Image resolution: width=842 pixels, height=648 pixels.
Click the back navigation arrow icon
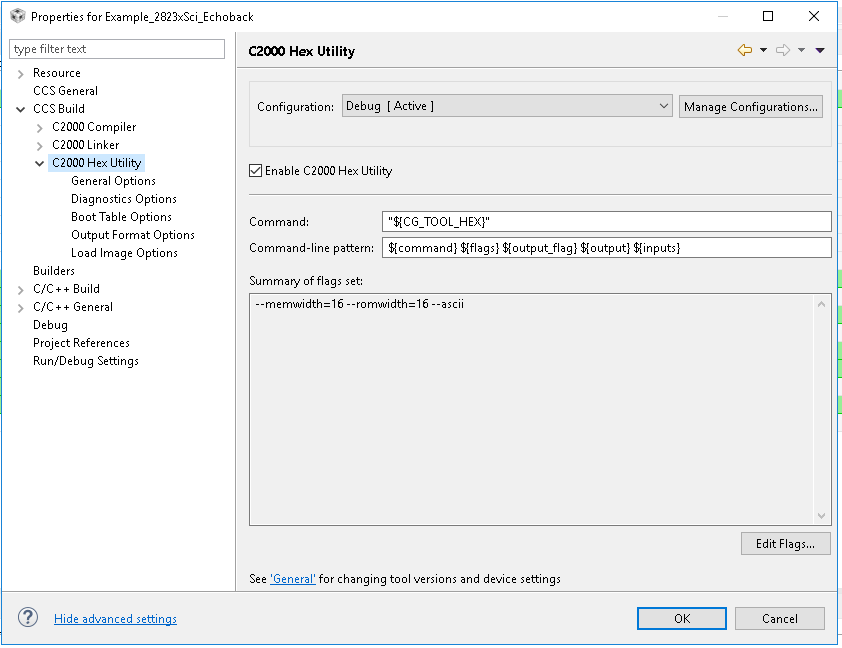click(x=745, y=50)
